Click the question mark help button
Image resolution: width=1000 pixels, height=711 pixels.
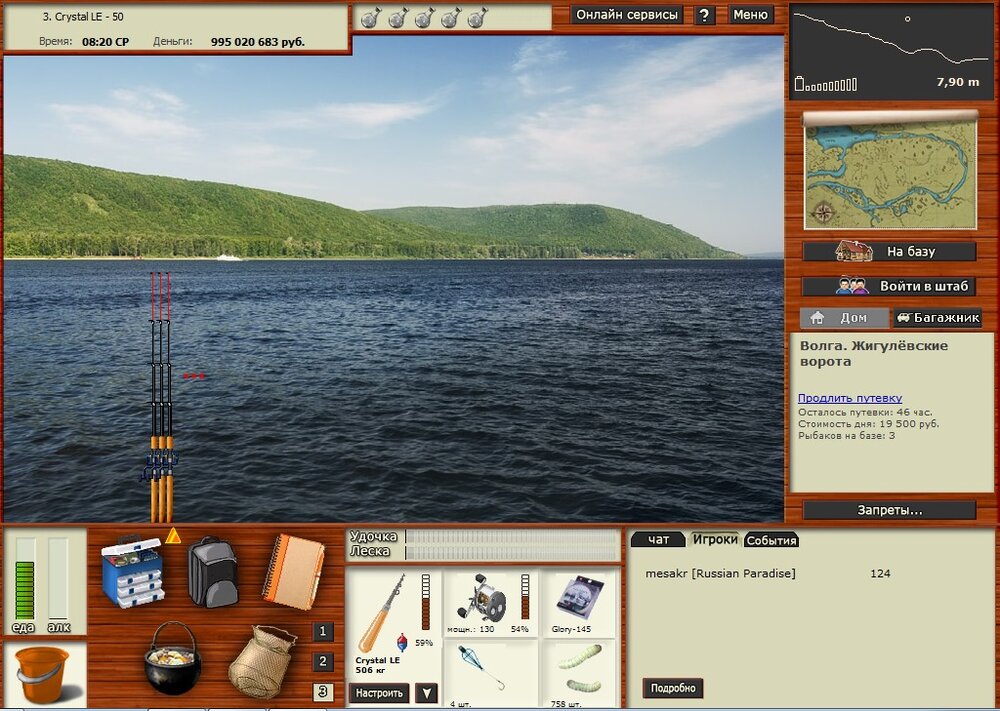click(x=705, y=15)
